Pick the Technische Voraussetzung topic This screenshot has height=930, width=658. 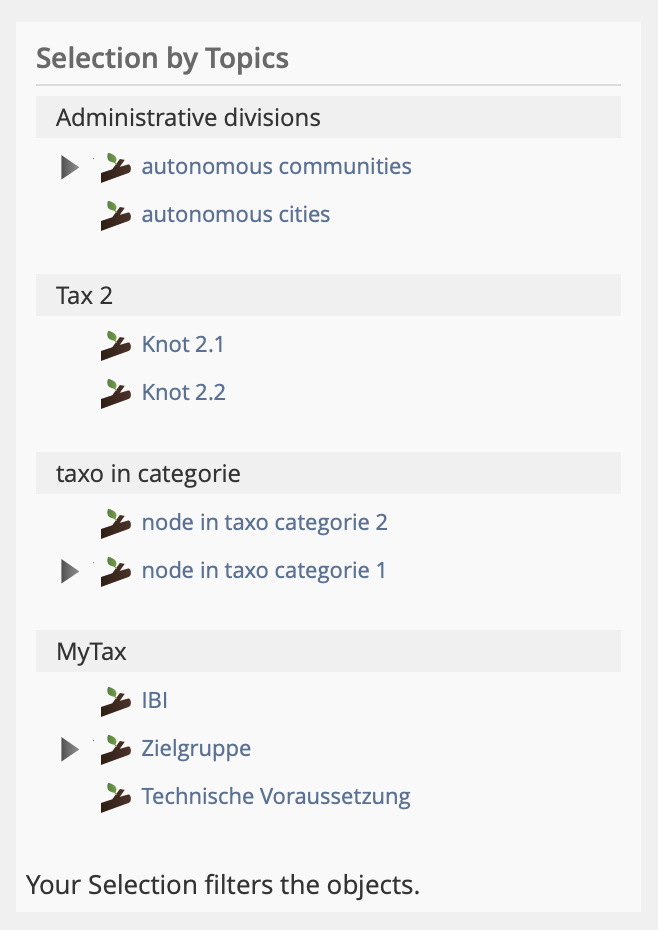click(276, 796)
